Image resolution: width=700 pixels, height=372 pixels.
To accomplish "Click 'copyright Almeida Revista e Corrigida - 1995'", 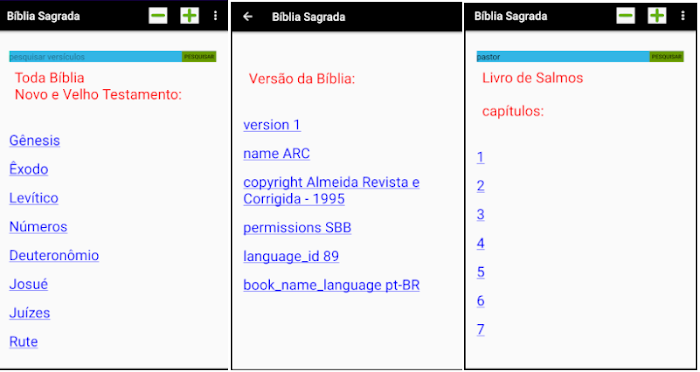I will tap(331, 191).
